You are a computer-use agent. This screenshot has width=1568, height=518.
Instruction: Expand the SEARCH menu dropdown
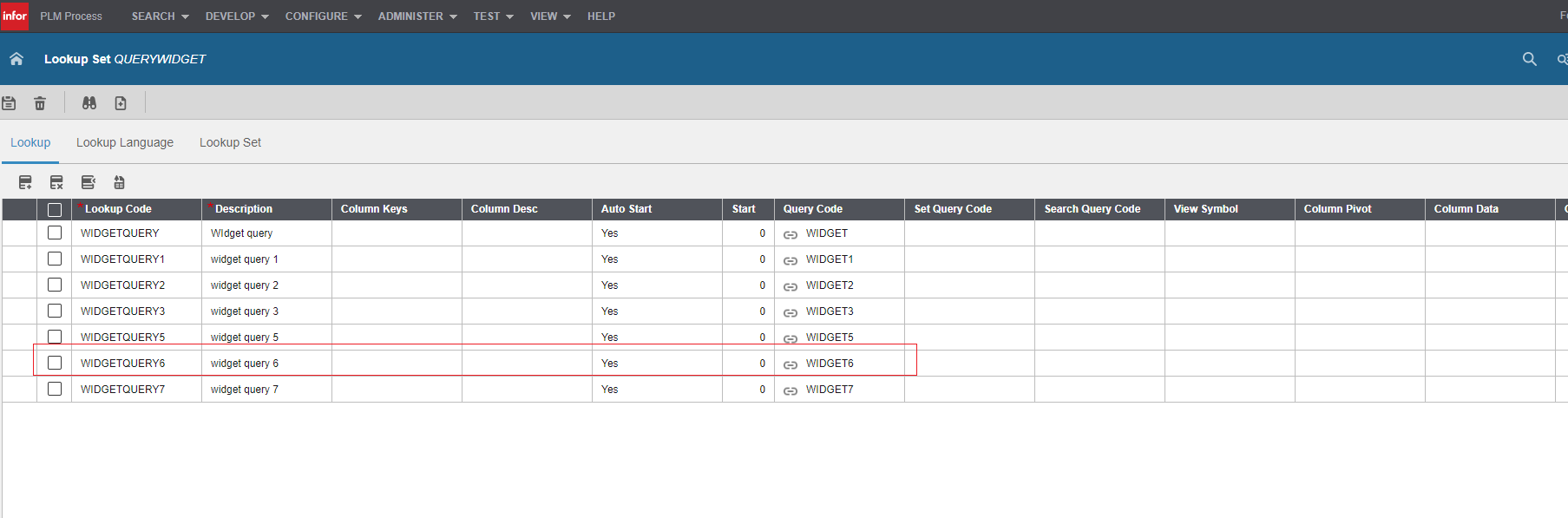(160, 16)
